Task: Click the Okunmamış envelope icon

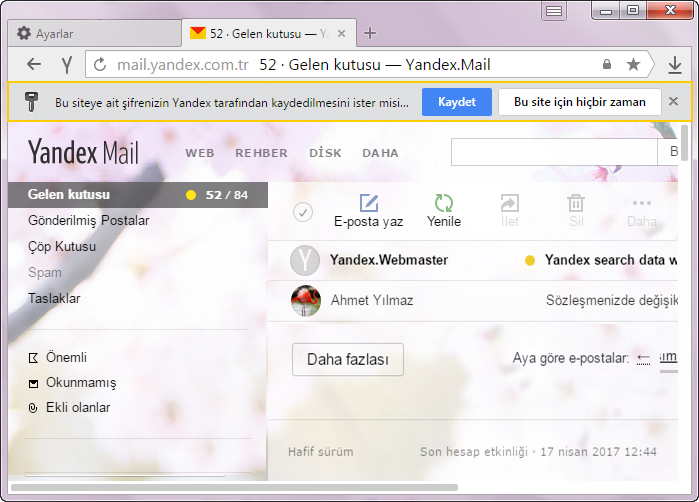Action: pos(33,383)
